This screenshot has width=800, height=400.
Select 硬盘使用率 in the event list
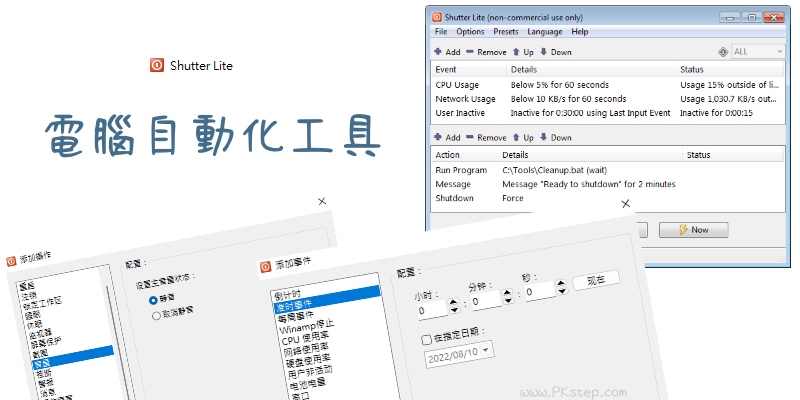(x=308, y=361)
